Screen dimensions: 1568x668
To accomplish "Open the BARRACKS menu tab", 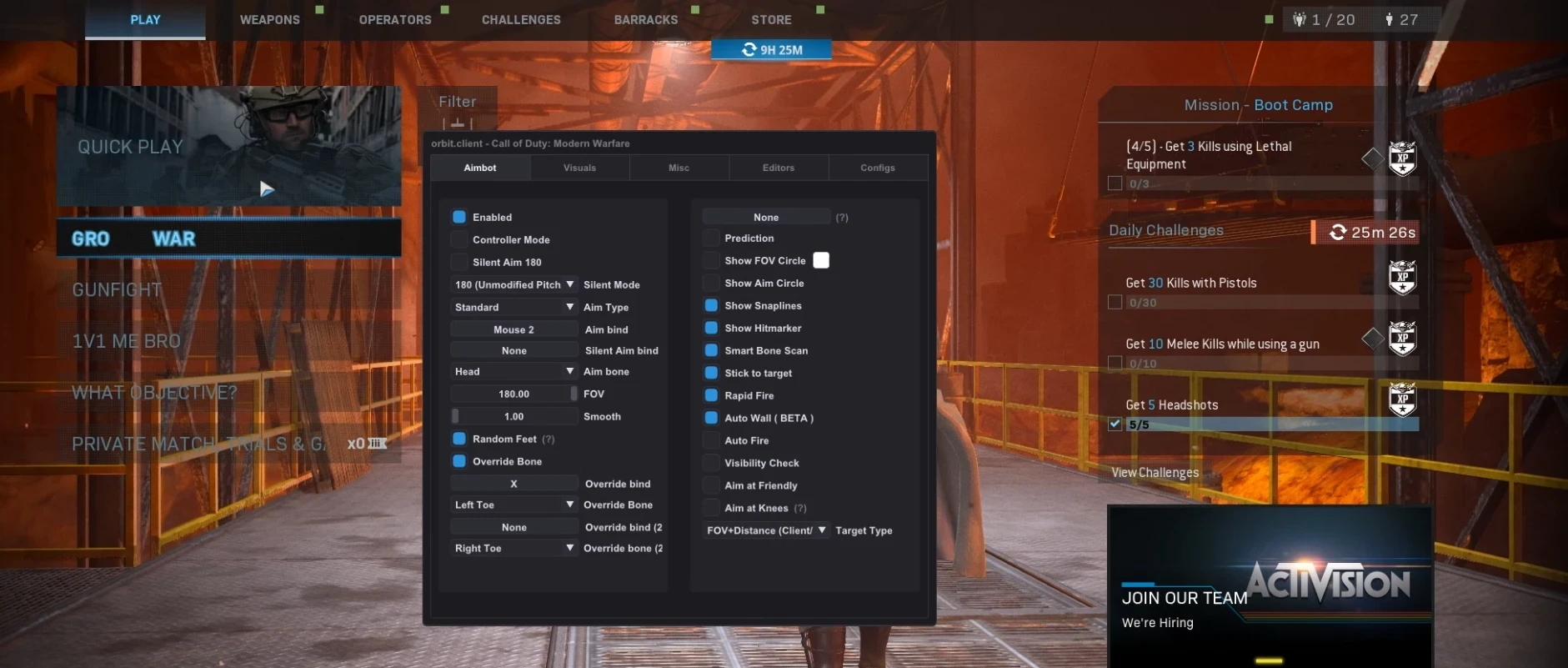I will [646, 20].
